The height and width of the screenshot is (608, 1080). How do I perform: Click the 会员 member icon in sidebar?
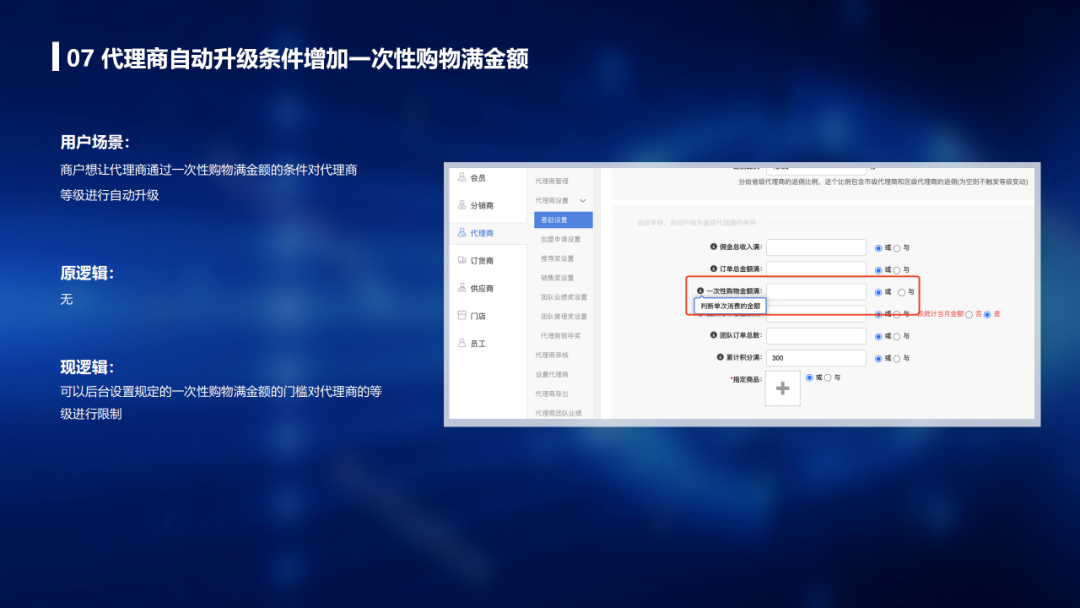pos(462,178)
